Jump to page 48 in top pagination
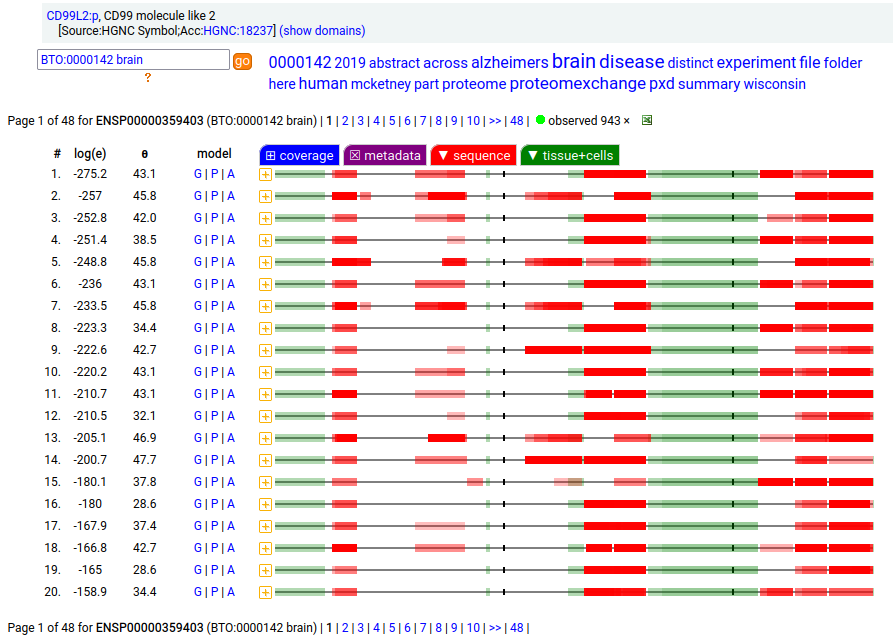The height and width of the screenshot is (642, 893). click(x=517, y=121)
